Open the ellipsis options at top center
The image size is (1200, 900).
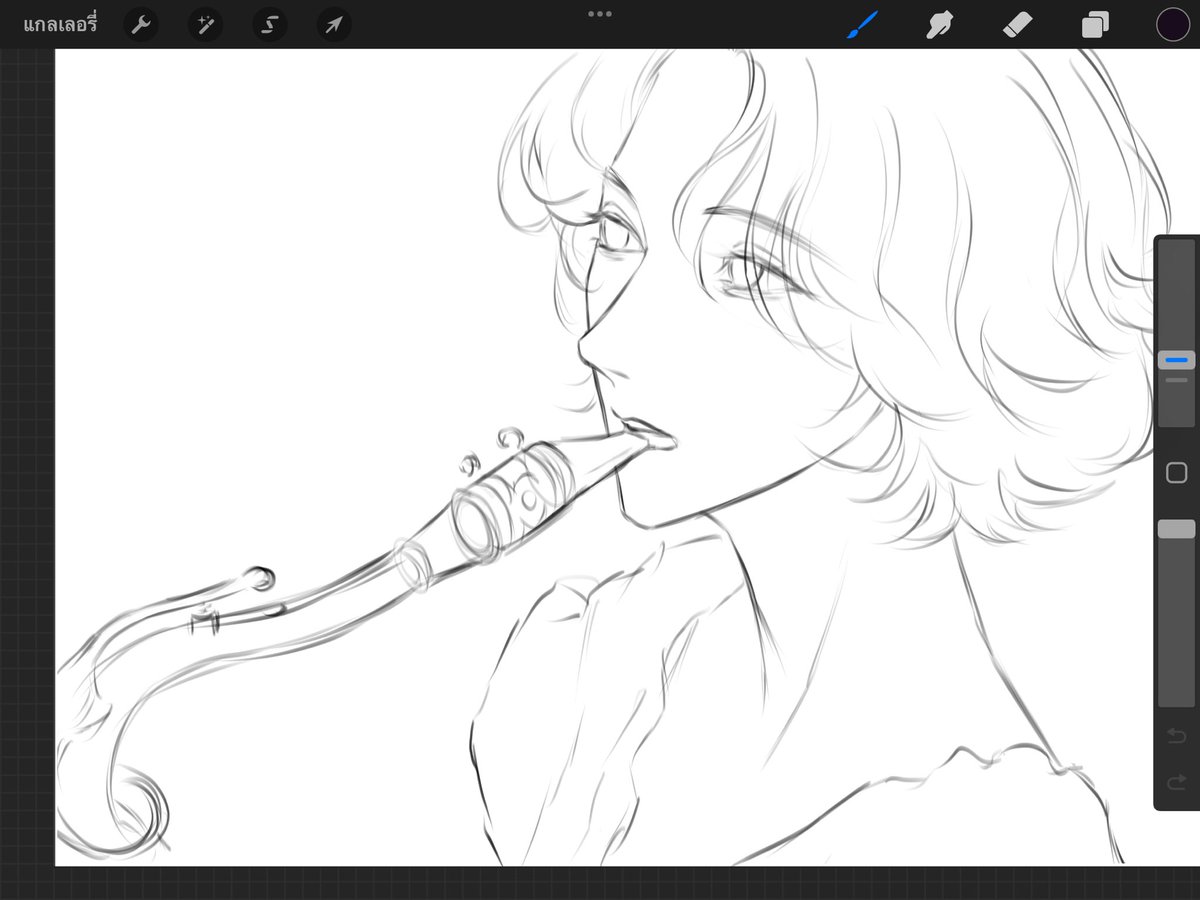pos(599,14)
